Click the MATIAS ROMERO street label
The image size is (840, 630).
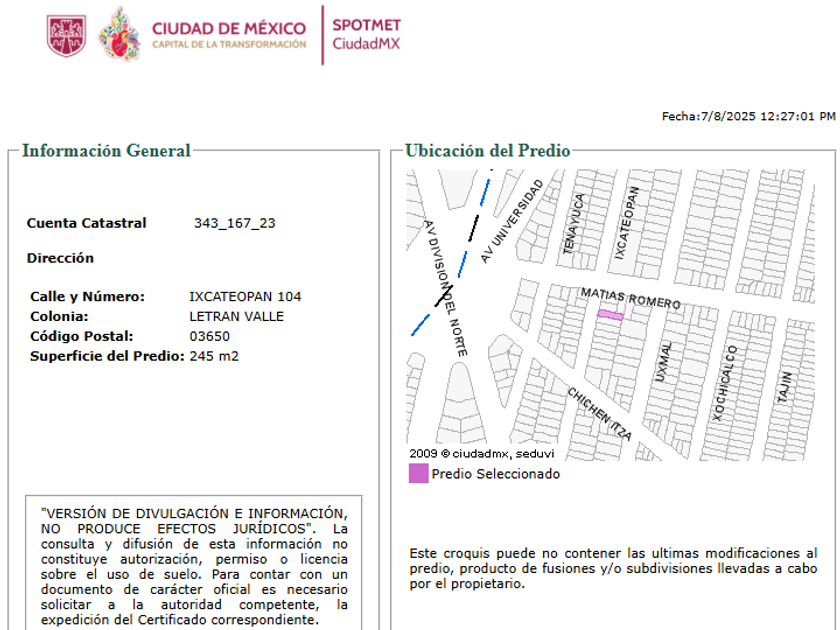(631, 298)
